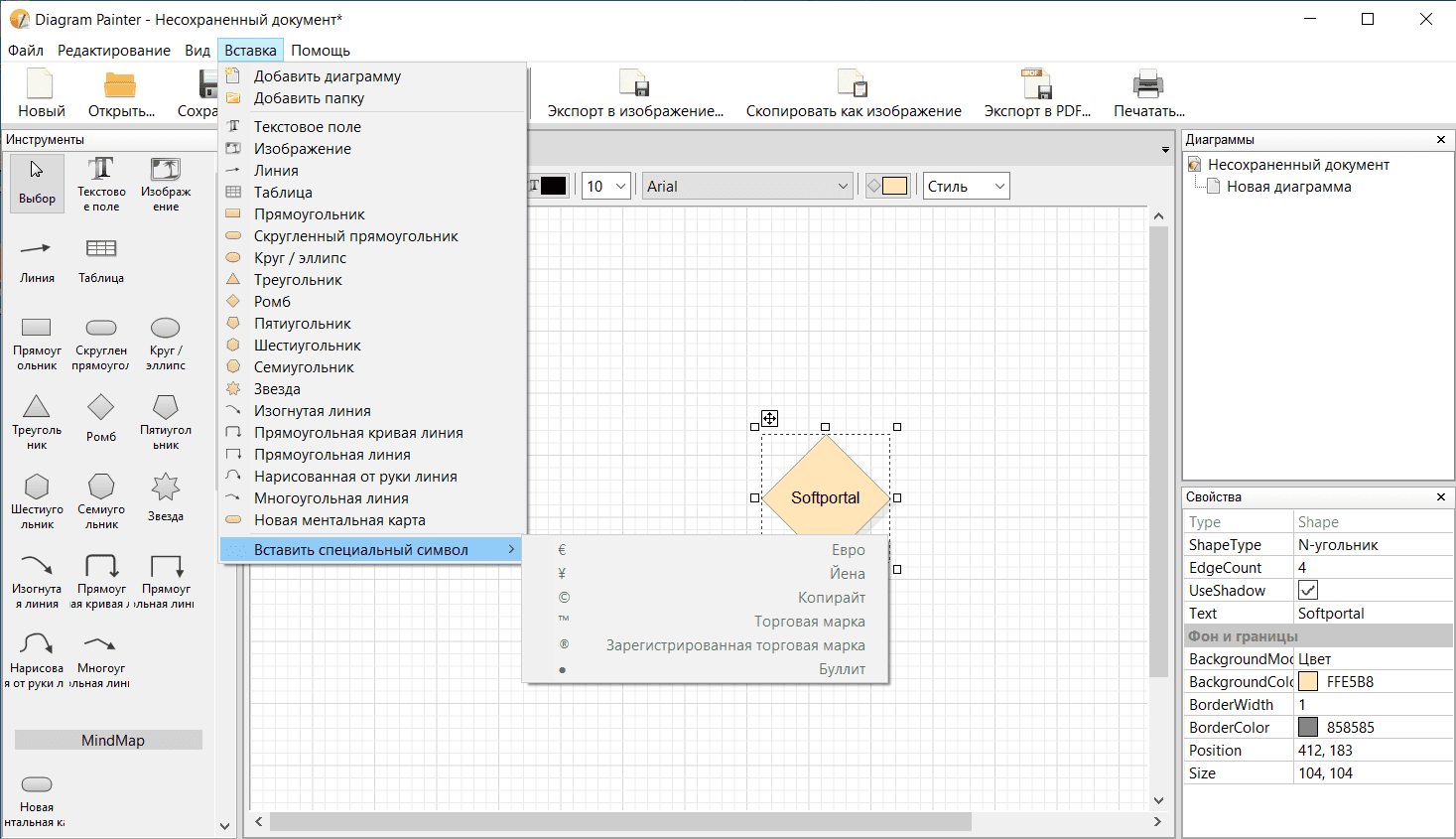This screenshot has height=839, width=1456.
Task: Open the Редактирование menu
Action: coord(114,50)
